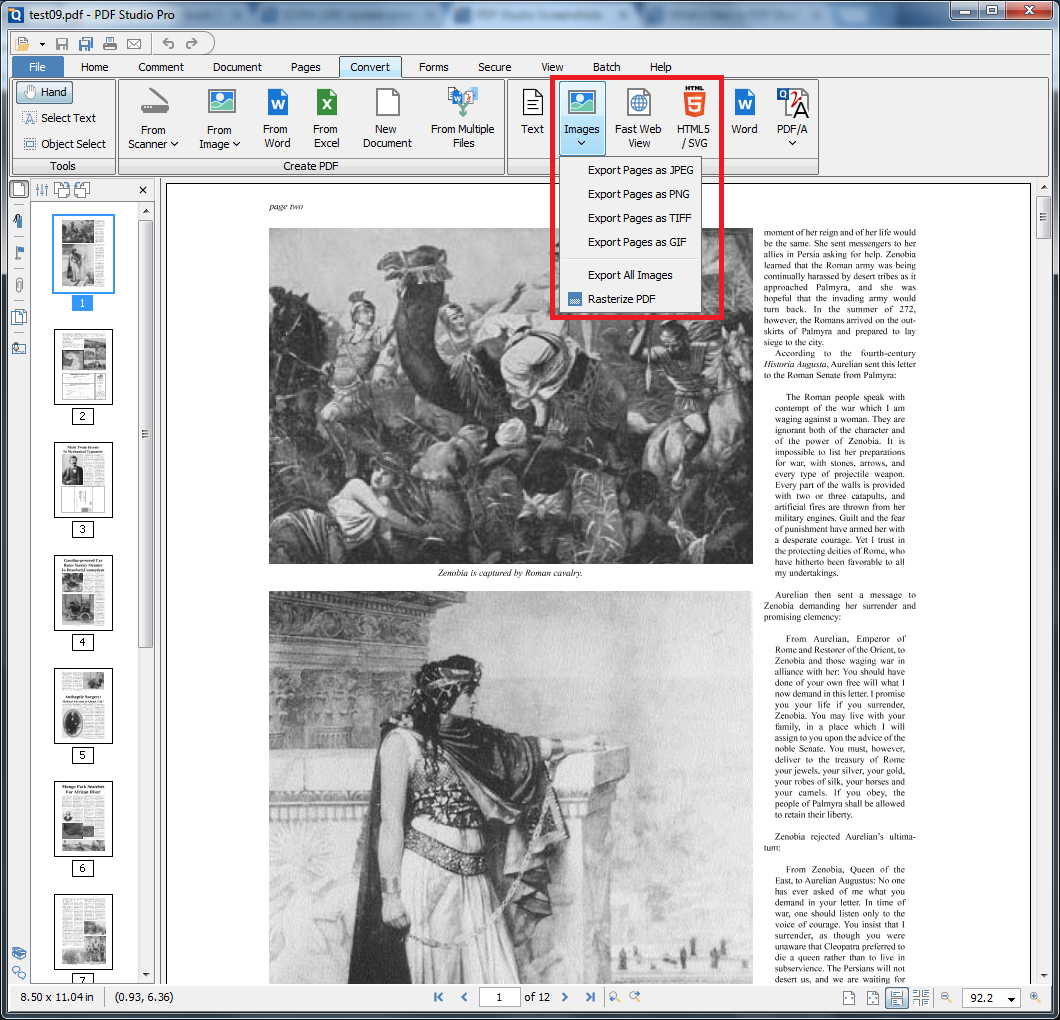Open the Pages thumbnail pane icon
1060x1020 pixels.
pos(20,190)
